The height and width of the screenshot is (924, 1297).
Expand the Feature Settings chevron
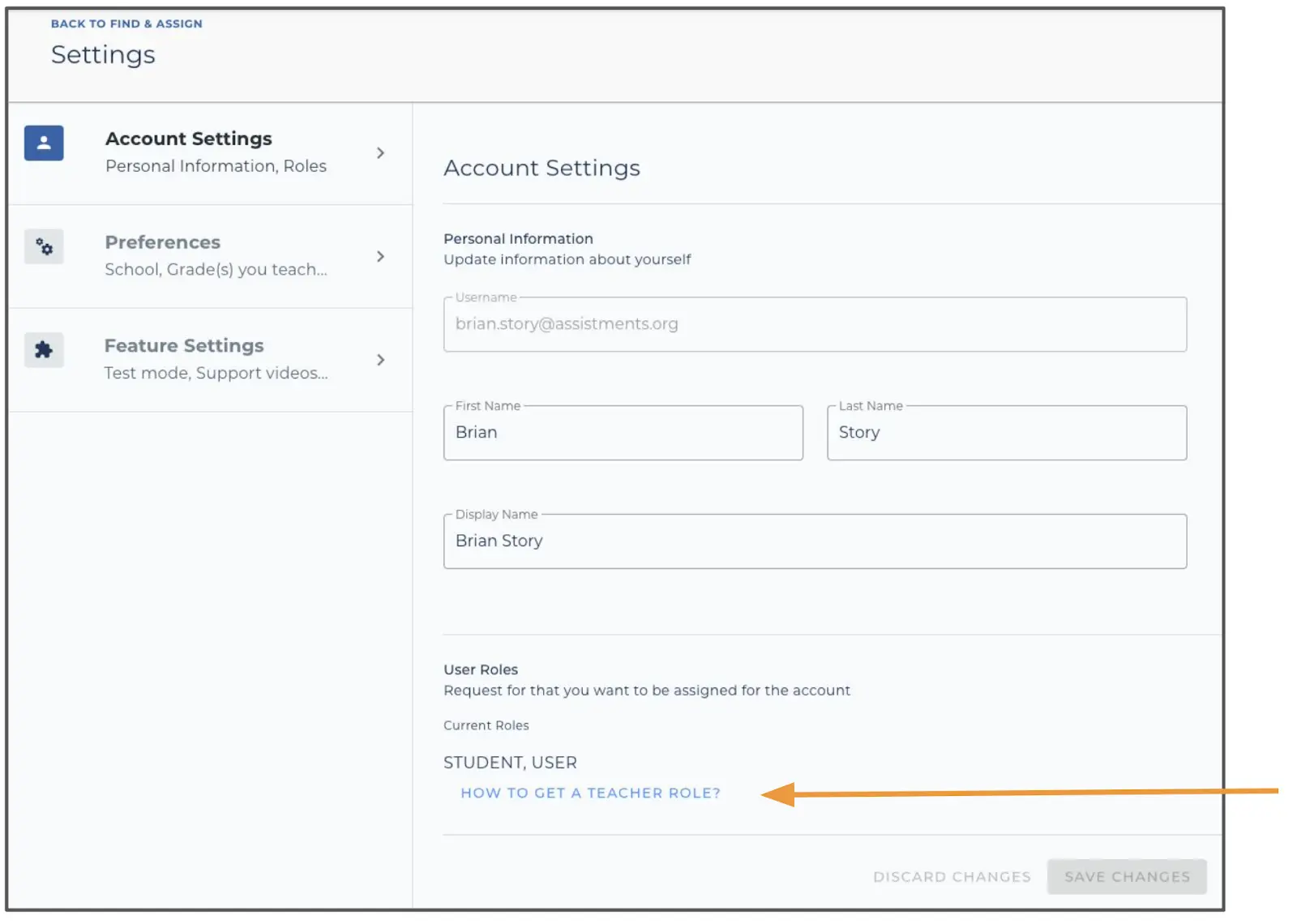pyautogui.click(x=380, y=360)
